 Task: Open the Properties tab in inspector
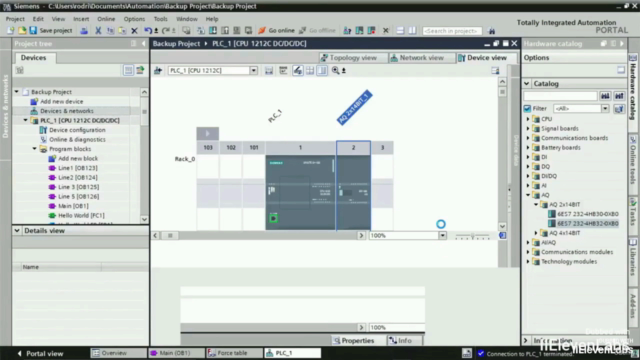(353, 340)
